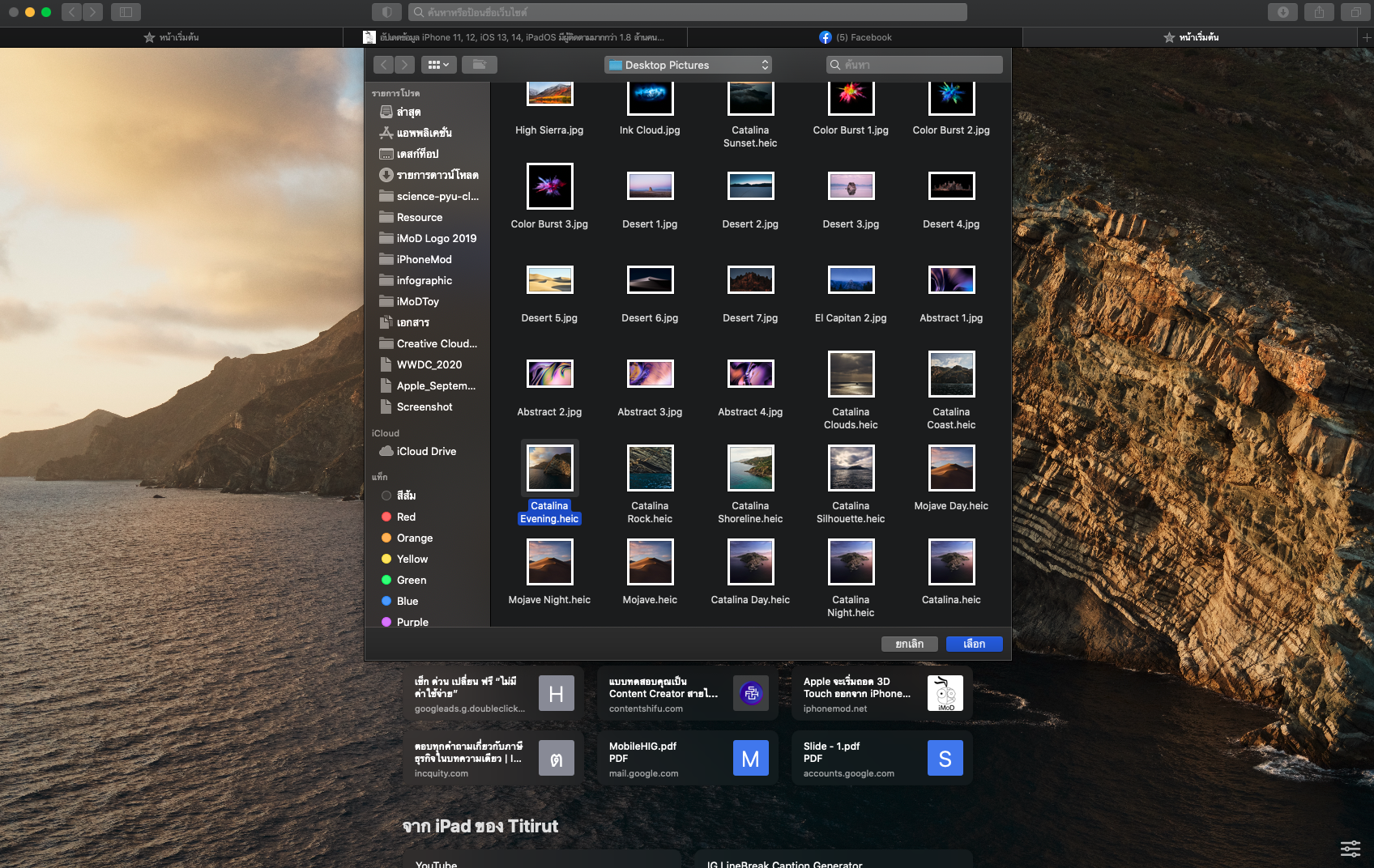The width and height of the screenshot is (1374, 868).
Task: Switch to the iPhone 11 update article tab
Action: [514, 37]
